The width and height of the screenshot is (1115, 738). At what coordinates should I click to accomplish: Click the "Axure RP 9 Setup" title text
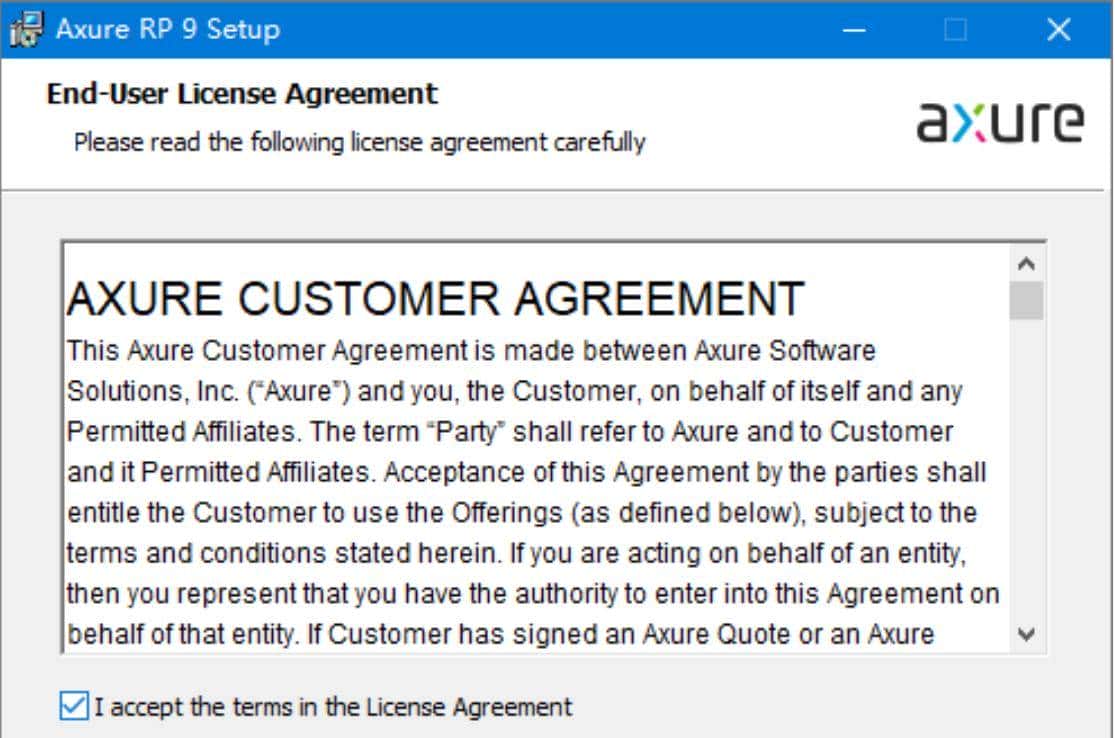click(x=167, y=29)
